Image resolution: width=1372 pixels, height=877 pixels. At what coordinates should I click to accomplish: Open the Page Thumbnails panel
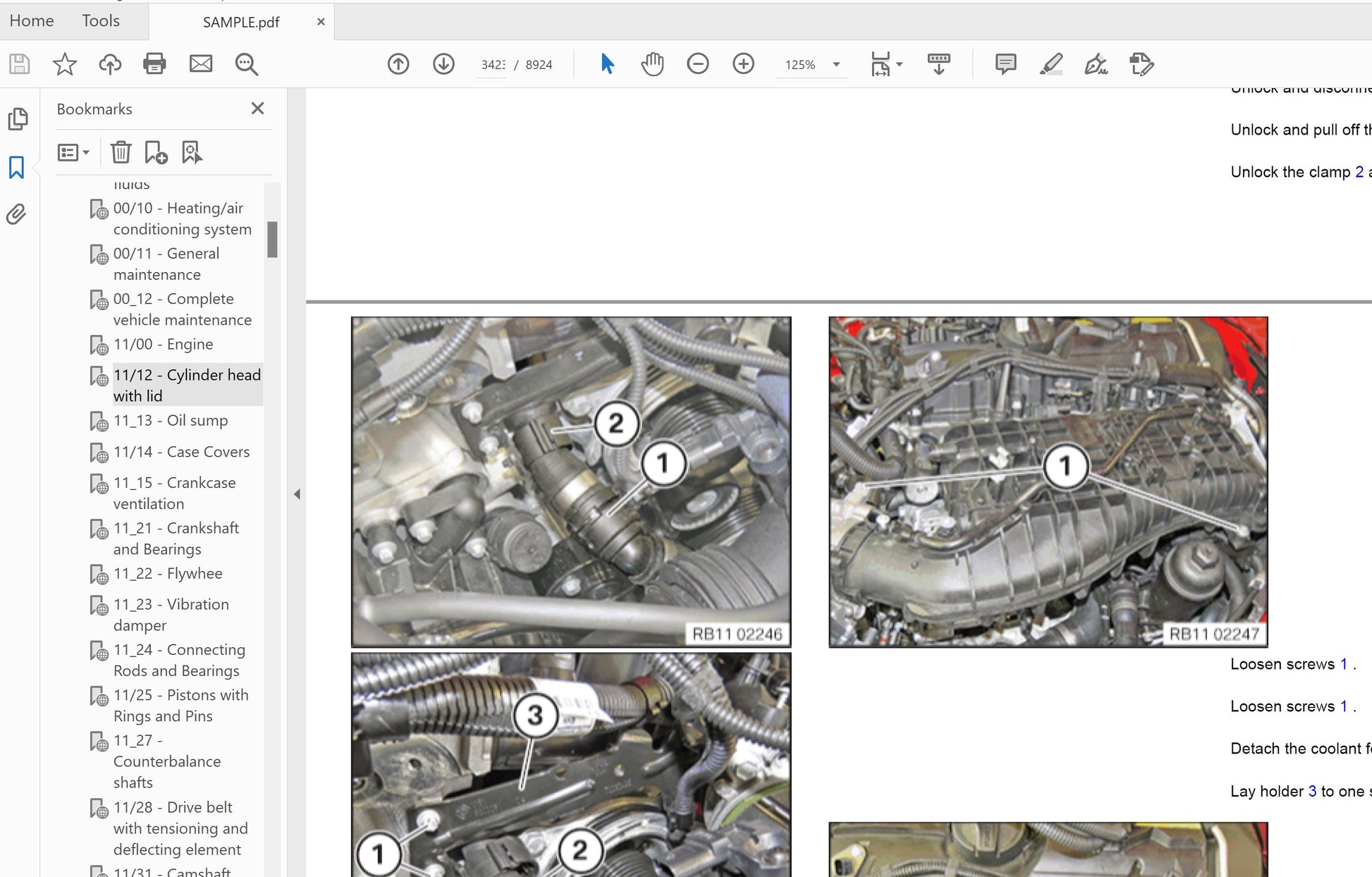[18, 118]
